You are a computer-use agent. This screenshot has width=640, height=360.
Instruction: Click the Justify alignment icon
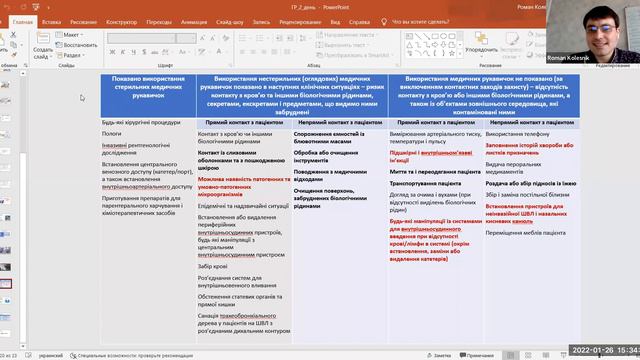click(274, 52)
